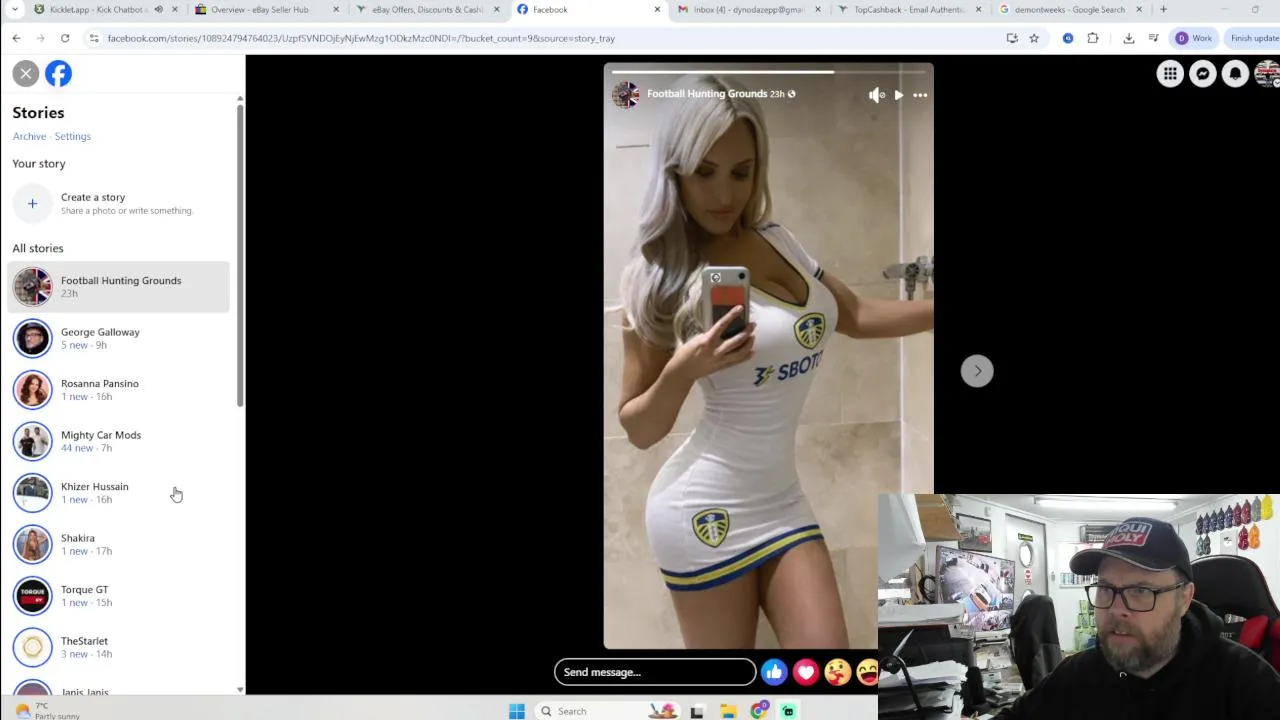Open Facebook notifications bell
This screenshot has width=1280, height=720.
click(1236, 74)
